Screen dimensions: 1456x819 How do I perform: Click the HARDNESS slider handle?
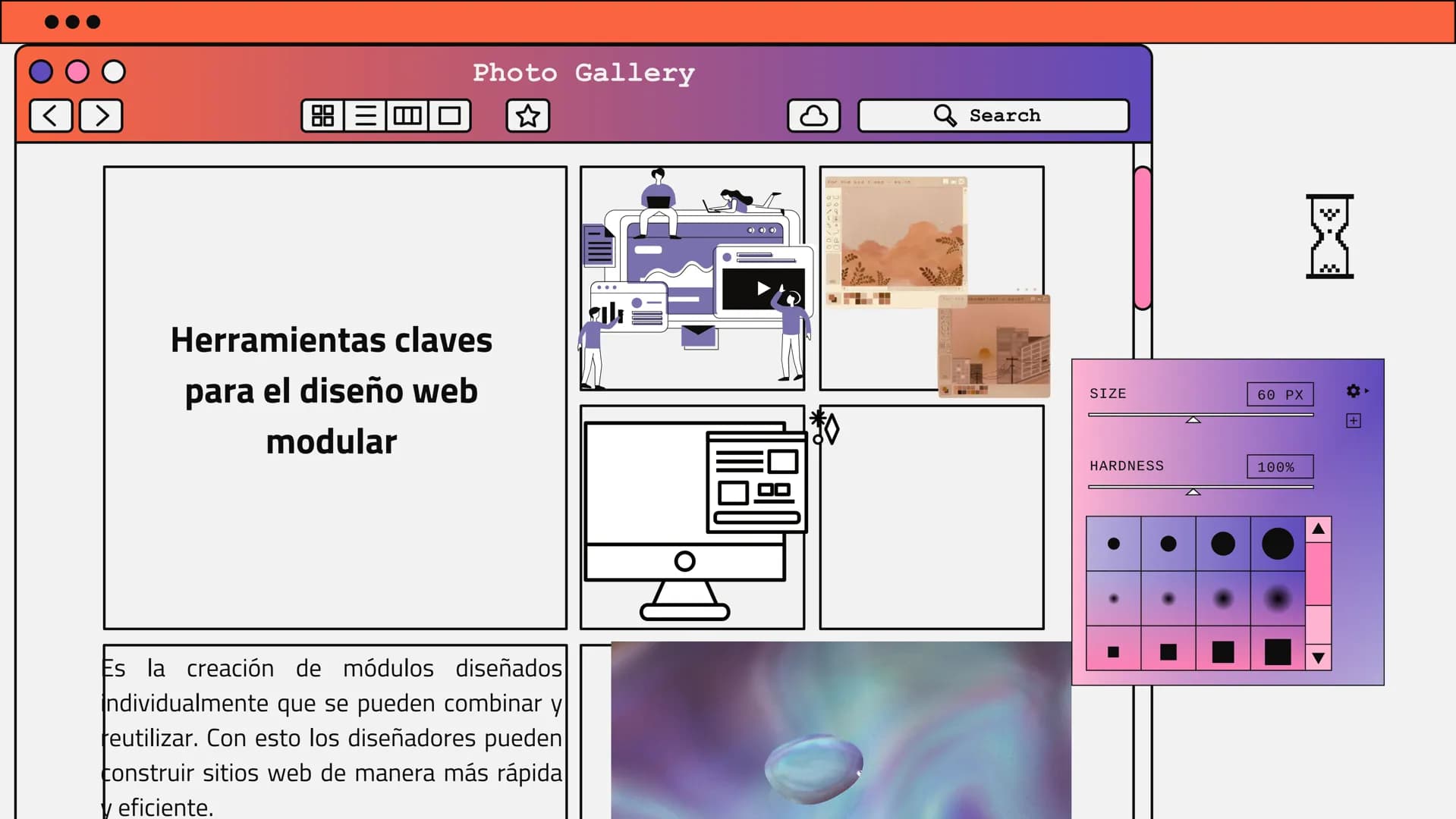click(1193, 492)
